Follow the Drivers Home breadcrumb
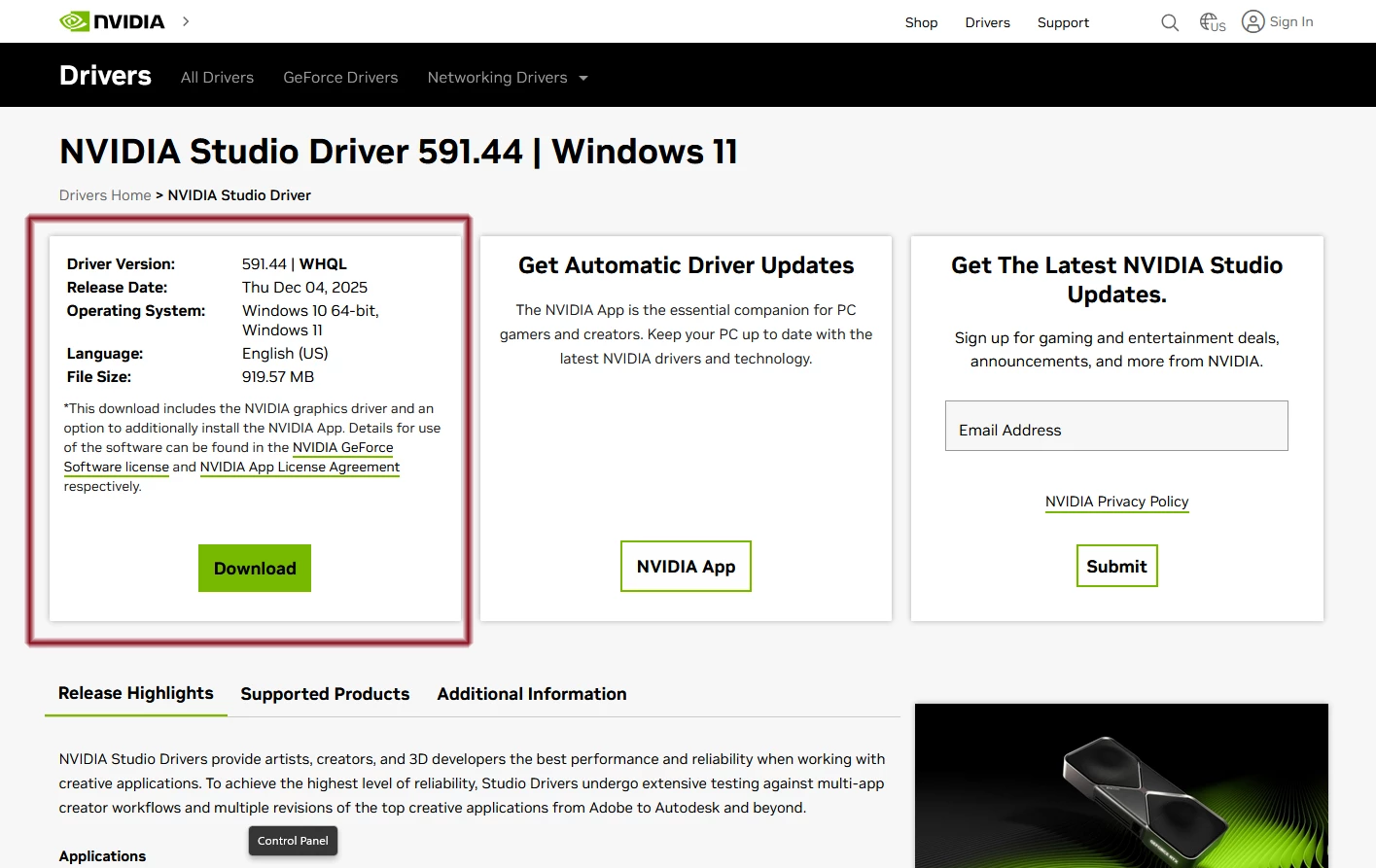 pos(105,195)
